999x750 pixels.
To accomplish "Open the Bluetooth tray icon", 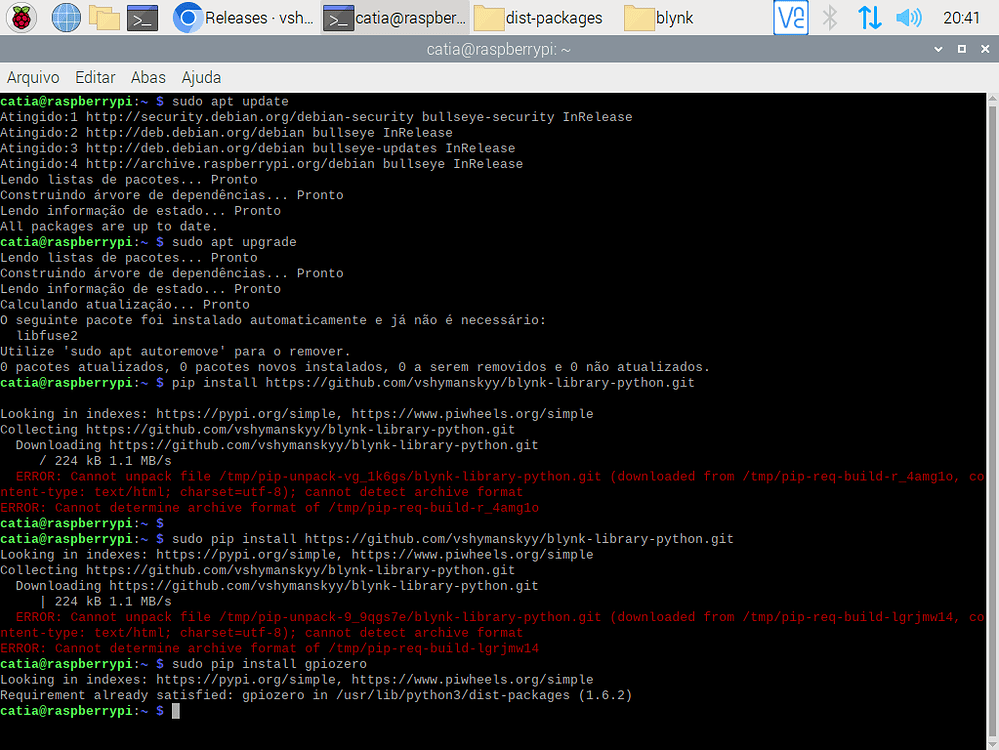I will tap(829, 17).
